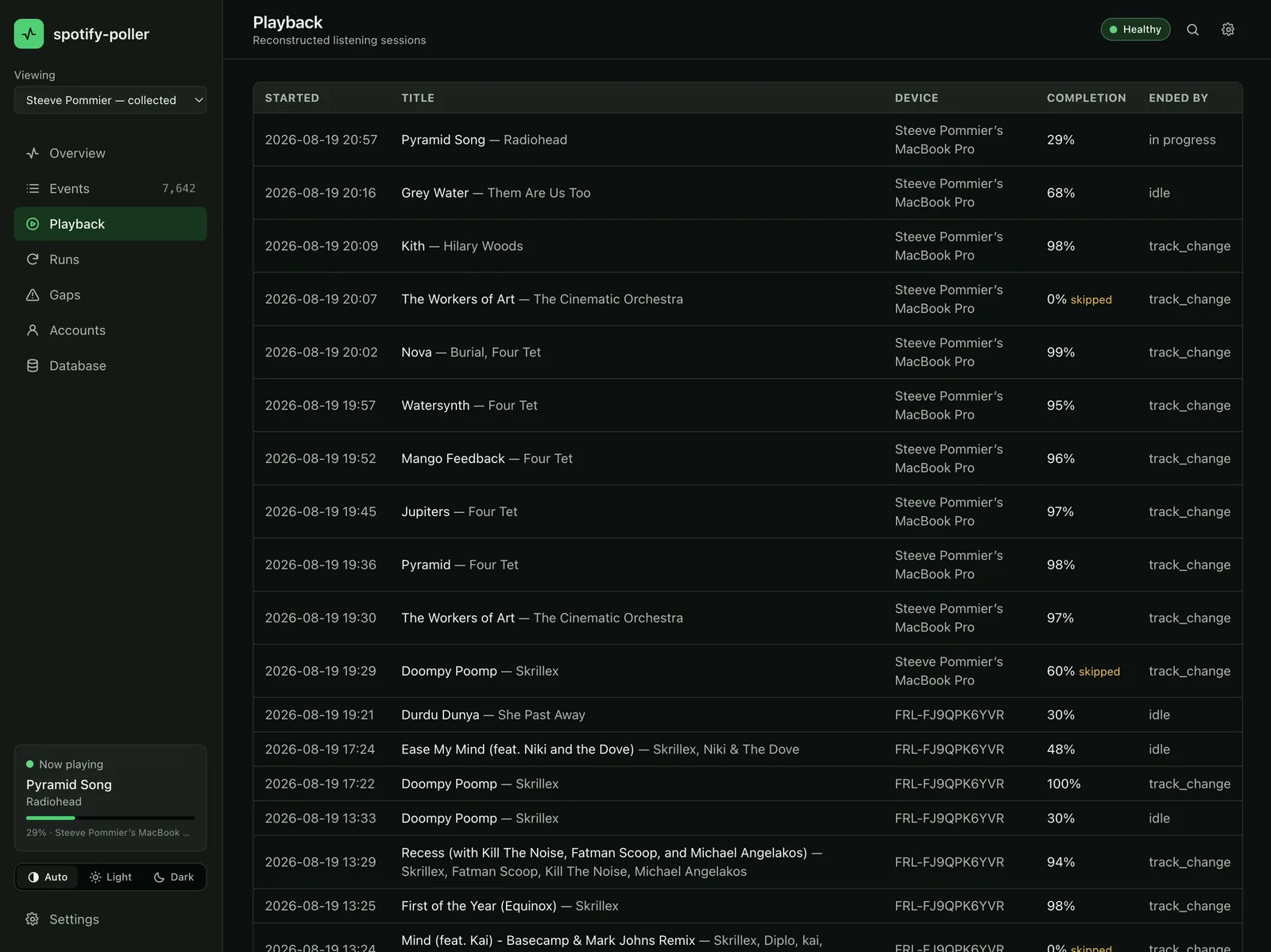Select the Auto theme option

point(48,877)
